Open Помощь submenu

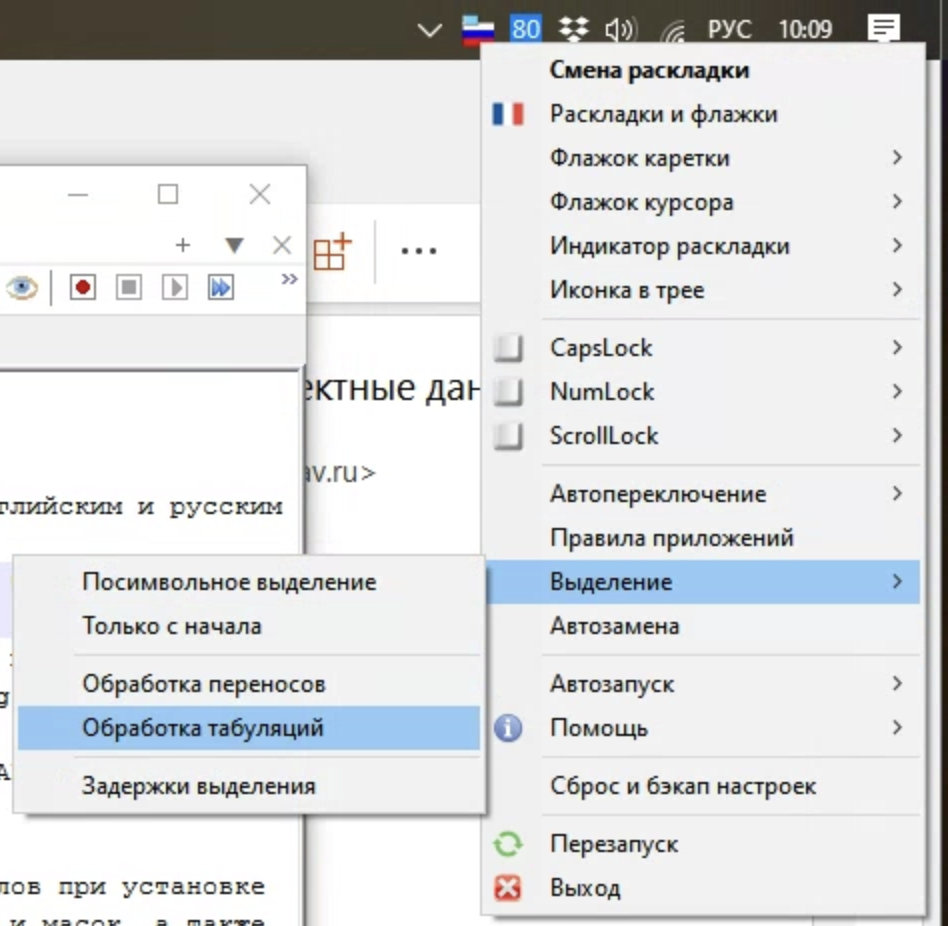tap(703, 728)
